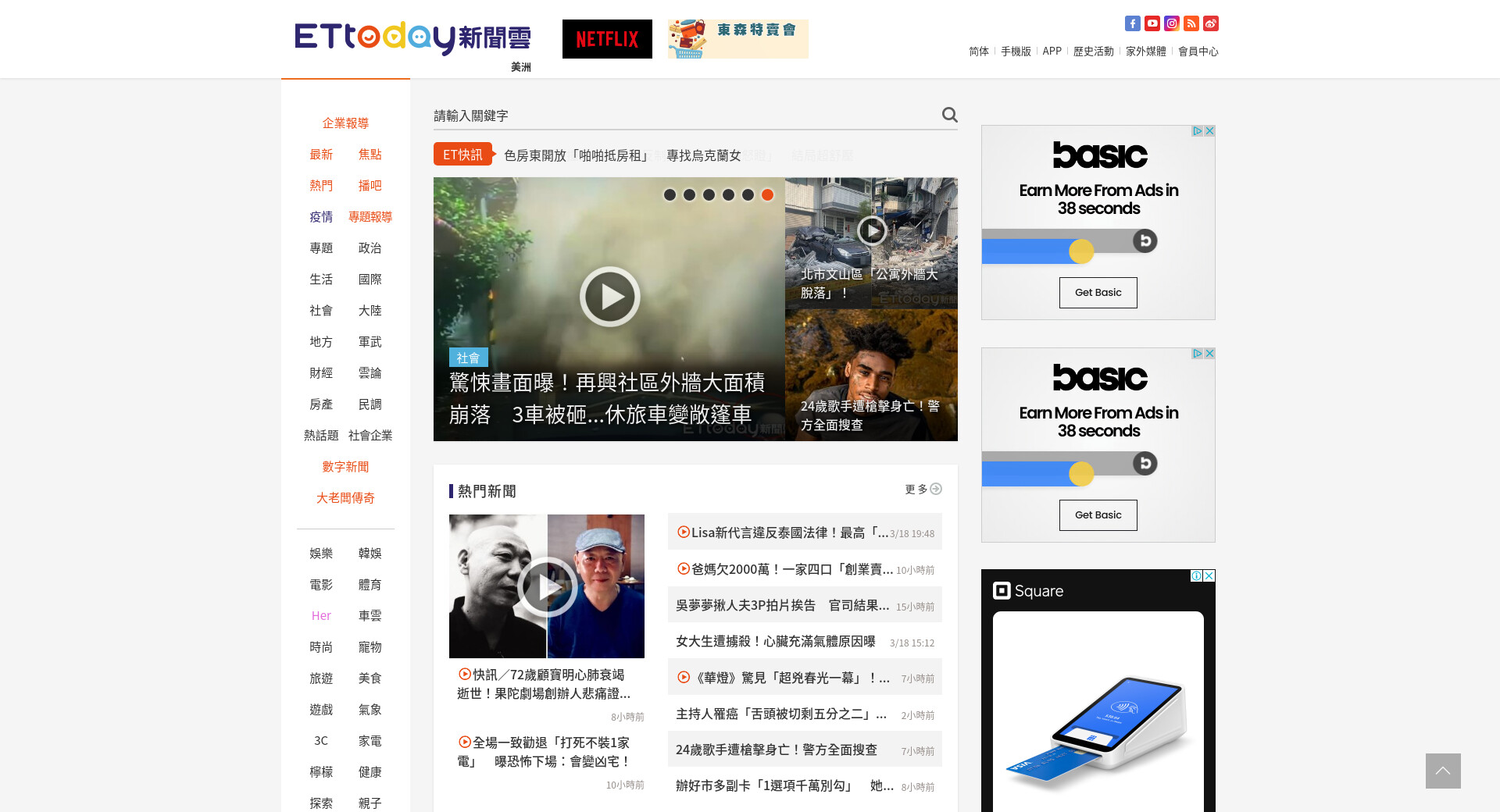The height and width of the screenshot is (812, 1500).
Task: Open 數字新聞 sidebar section
Action: click(x=345, y=467)
